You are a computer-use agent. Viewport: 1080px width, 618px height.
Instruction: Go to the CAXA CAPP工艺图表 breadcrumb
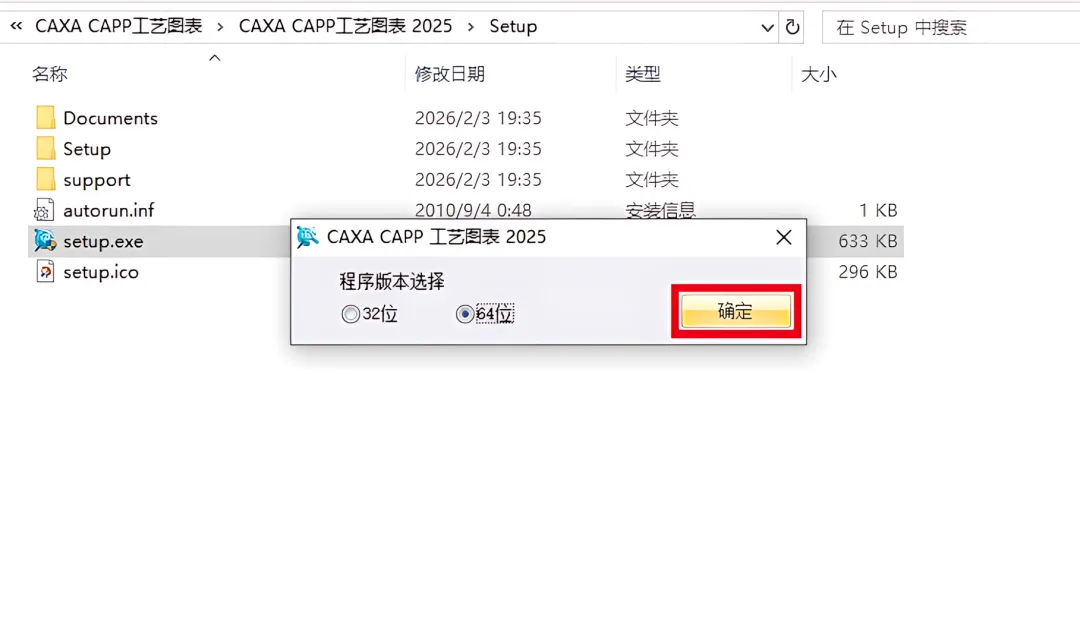tap(118, 26)
